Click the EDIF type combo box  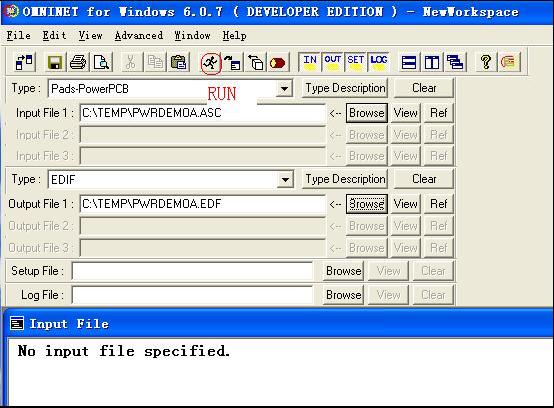pos(171,179)
